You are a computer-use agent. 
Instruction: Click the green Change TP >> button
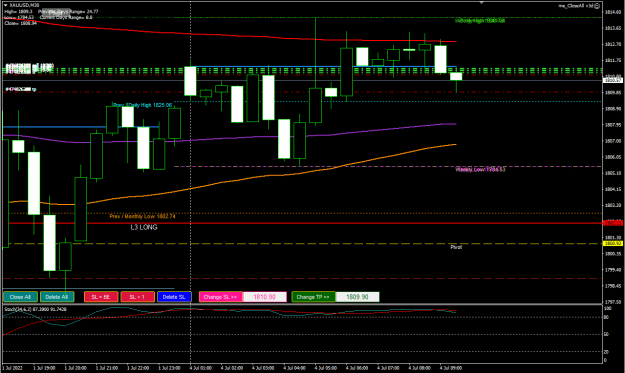pyautogui.click(x=313, y=297)
